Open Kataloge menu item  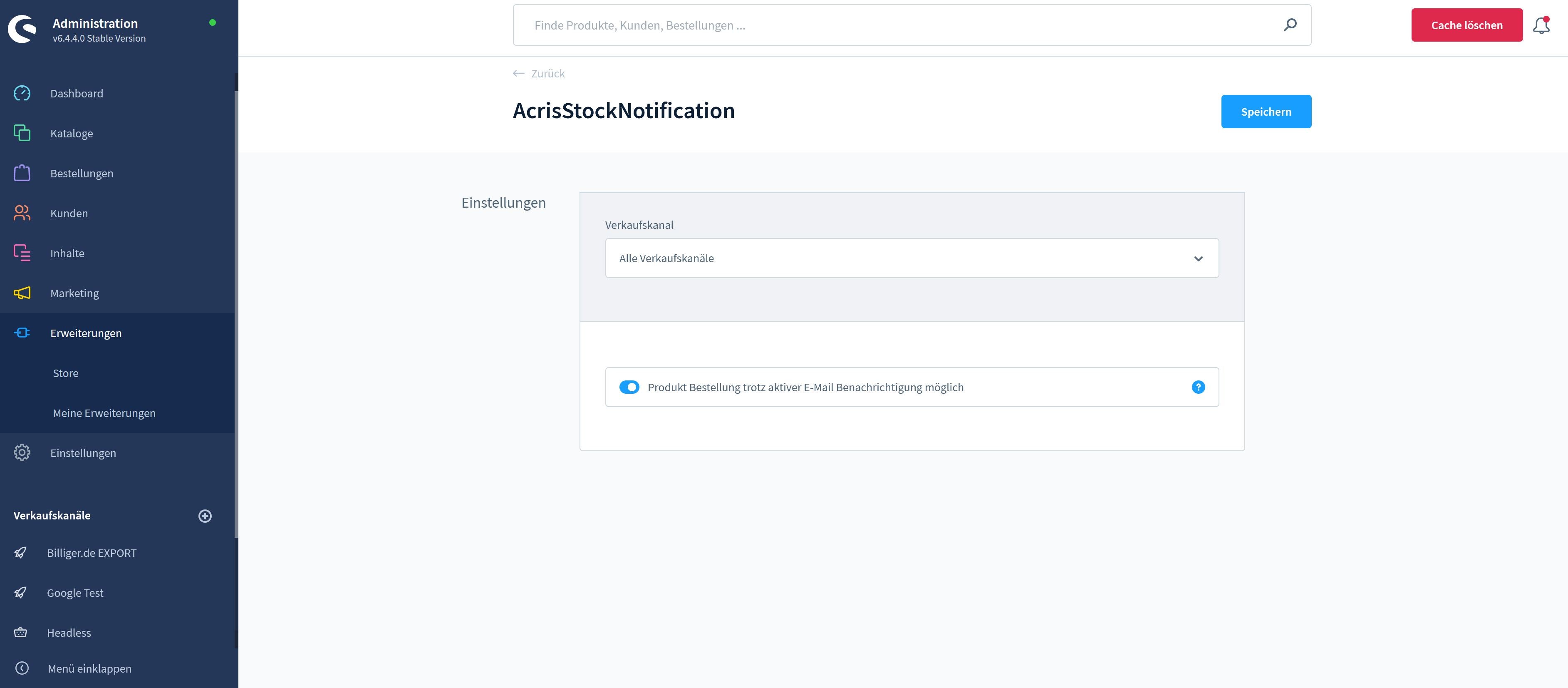117,133
